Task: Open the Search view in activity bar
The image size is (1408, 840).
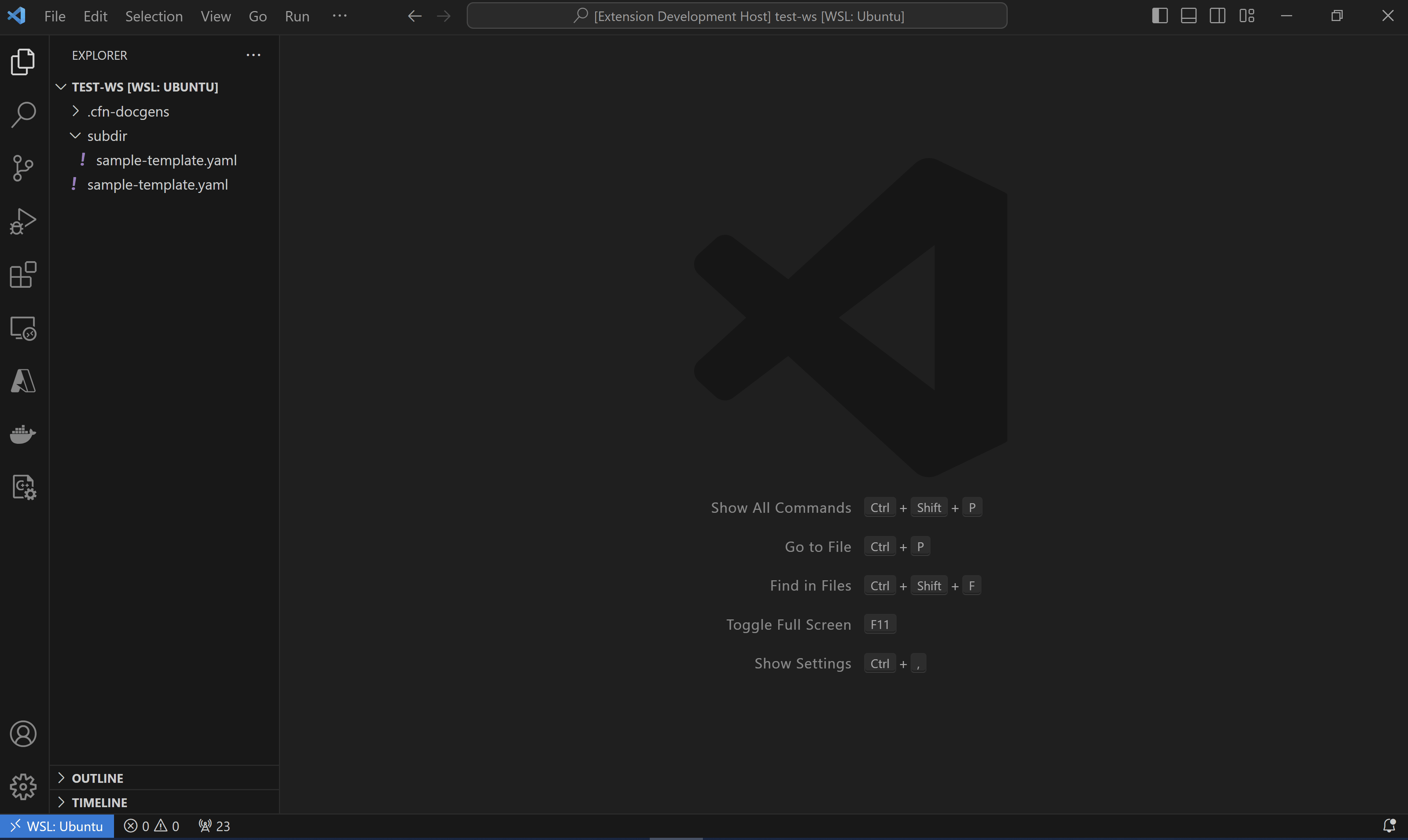Action: pos(23,115)
